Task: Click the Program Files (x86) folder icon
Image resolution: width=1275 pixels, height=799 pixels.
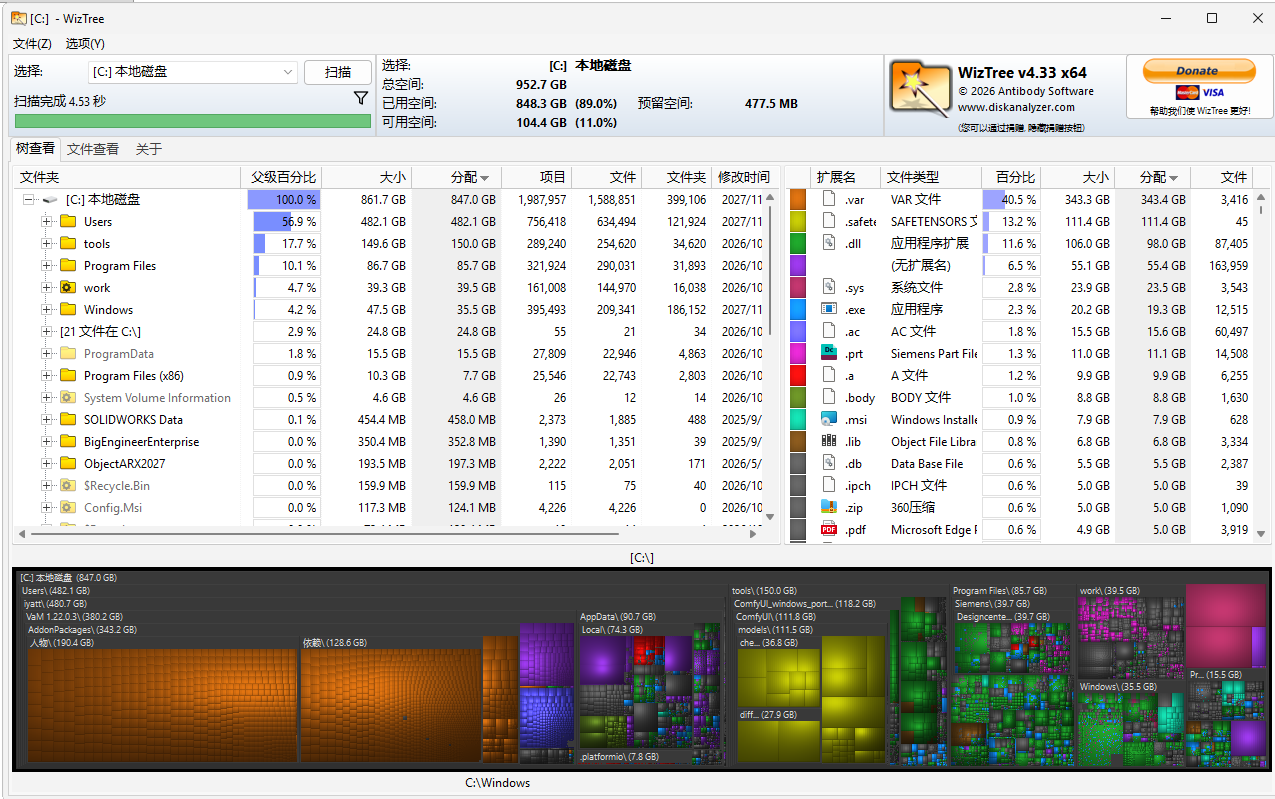Action: pos(68,375)
